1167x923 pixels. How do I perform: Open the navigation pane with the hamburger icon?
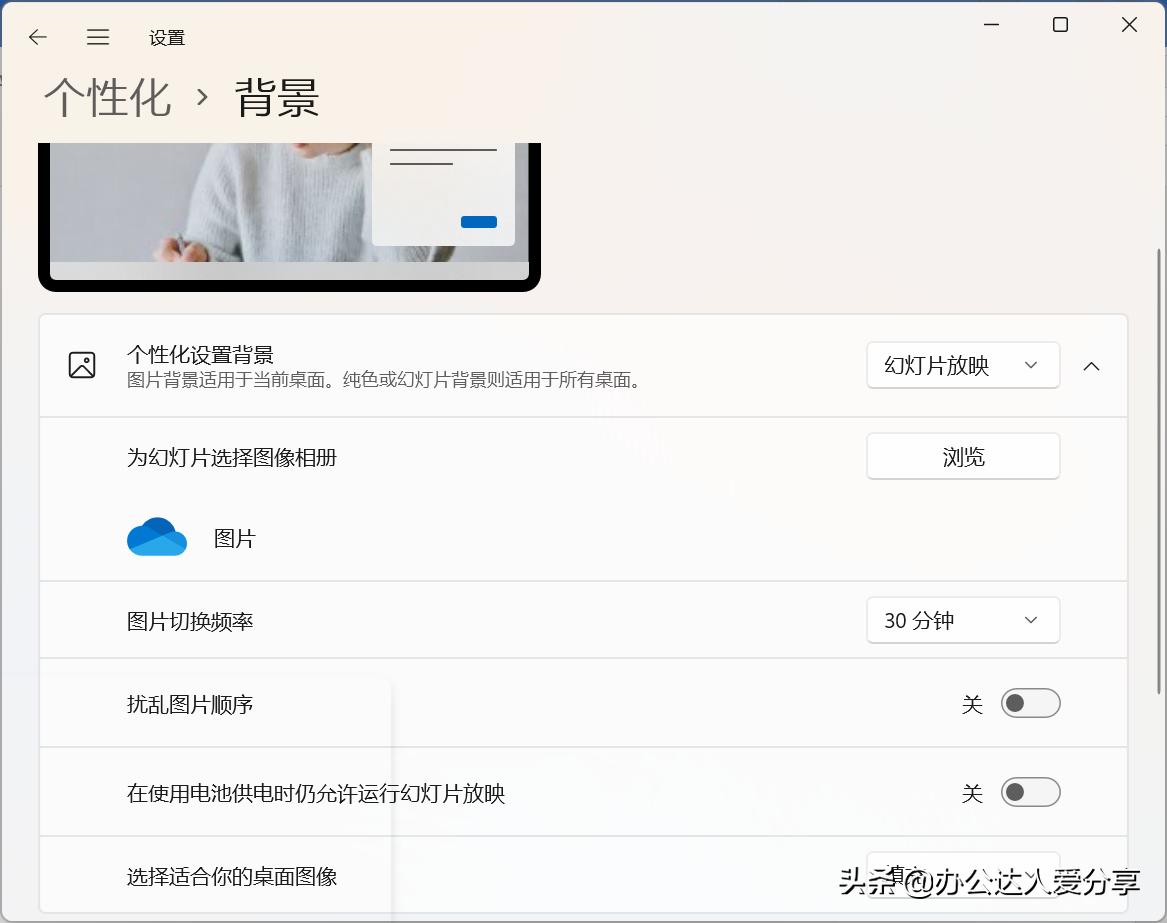[97, 37]
